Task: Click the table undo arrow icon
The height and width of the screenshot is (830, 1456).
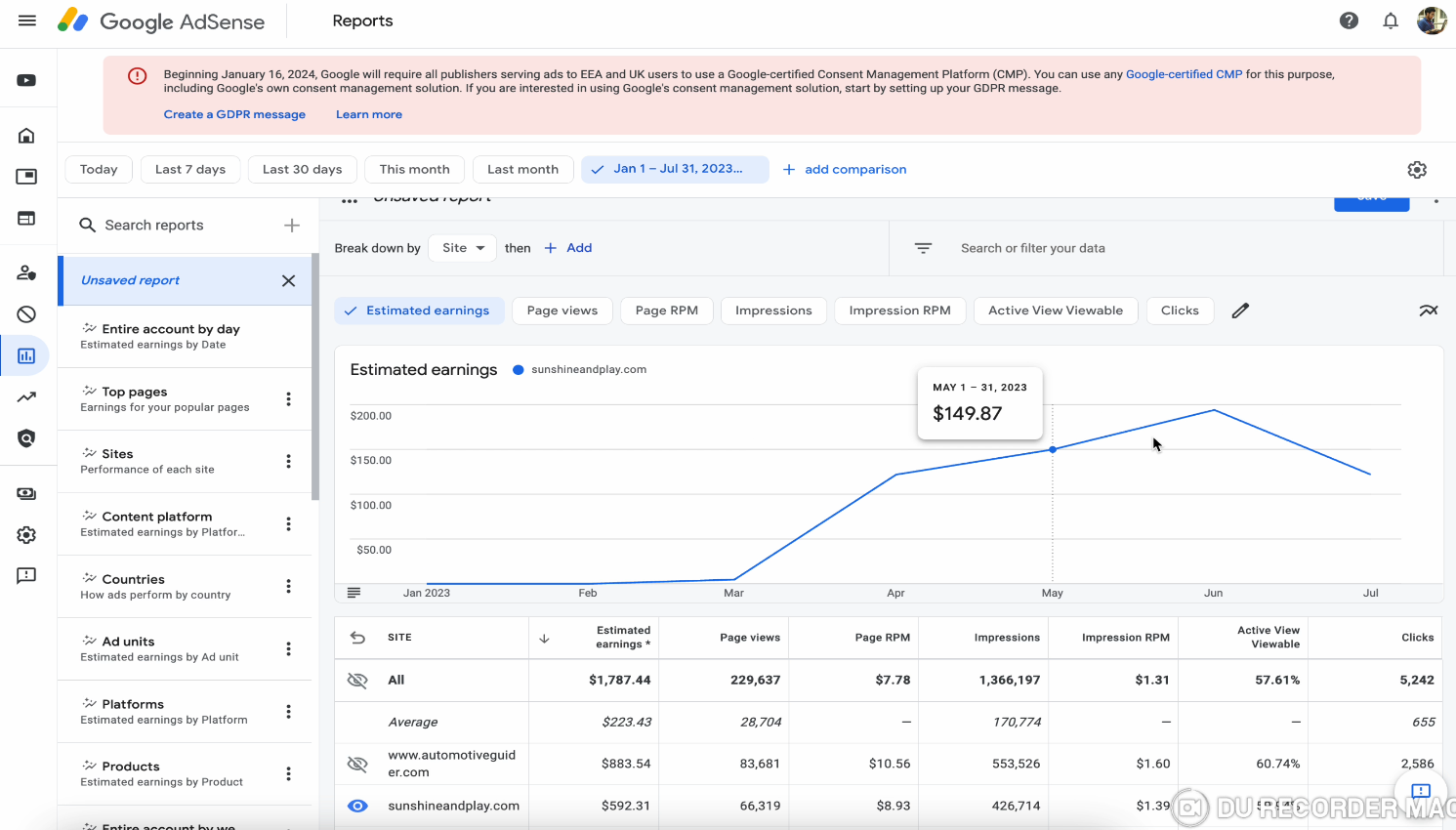Action: click(x=357, y=638)
